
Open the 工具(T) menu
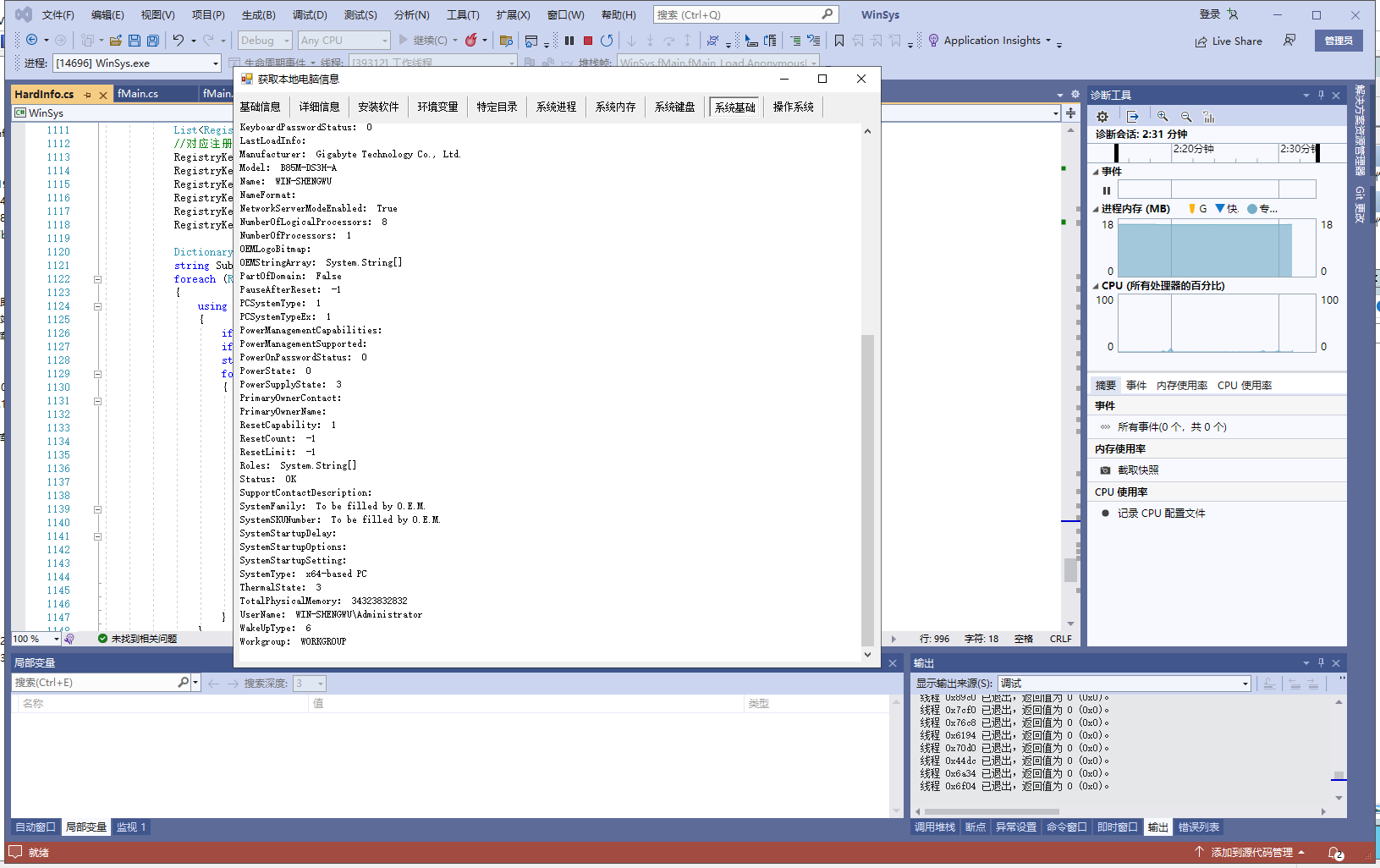pos(463,14)
